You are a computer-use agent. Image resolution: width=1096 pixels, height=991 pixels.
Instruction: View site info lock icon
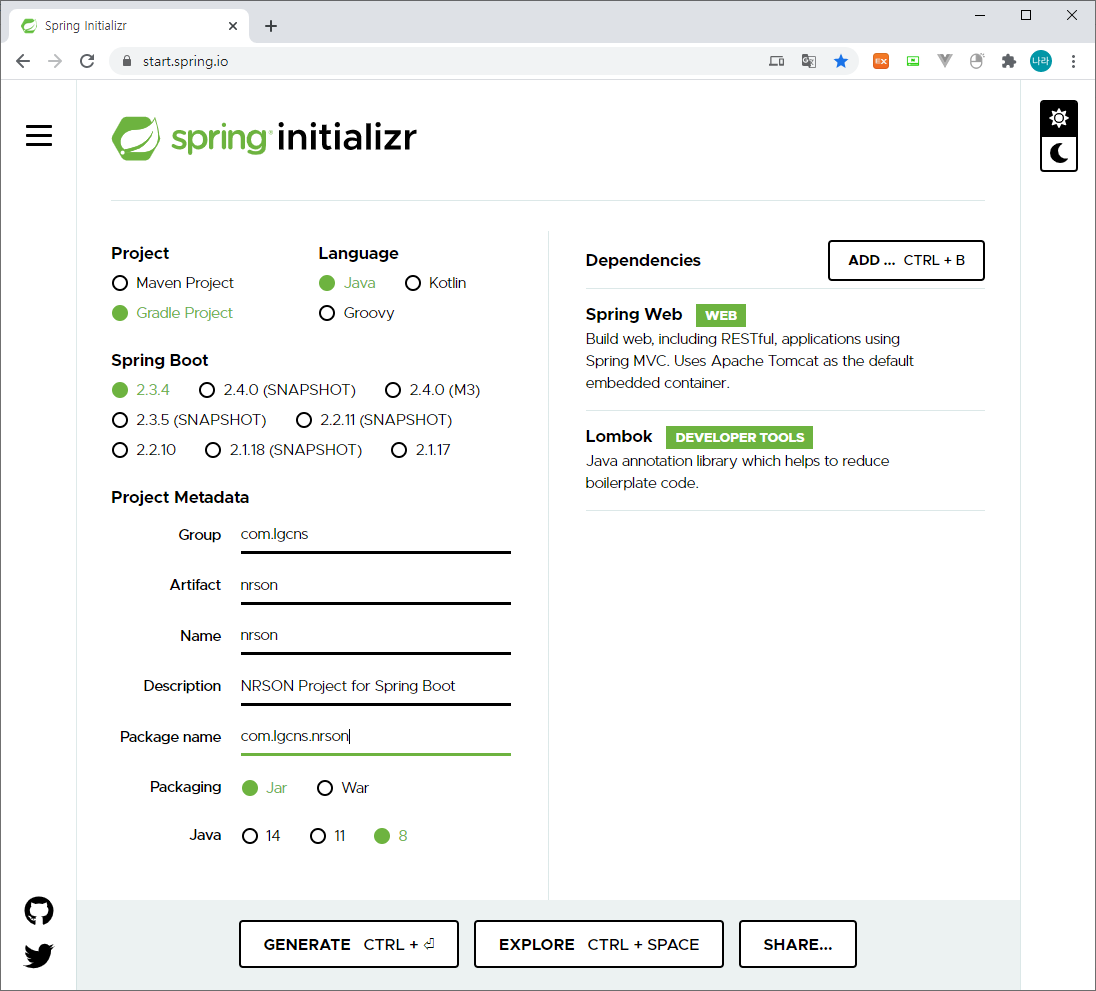[127, 62]
